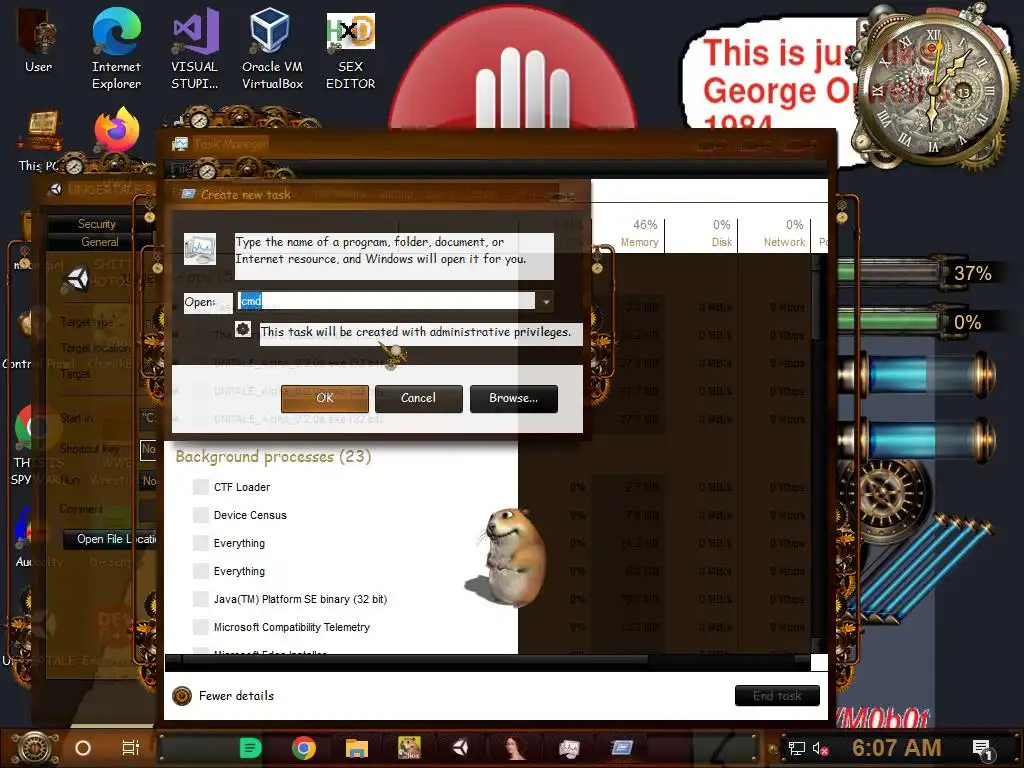Viewport: 1024px width, 768px height.
Task: Click Background processes (23) heading
Action: coord(273,456)
